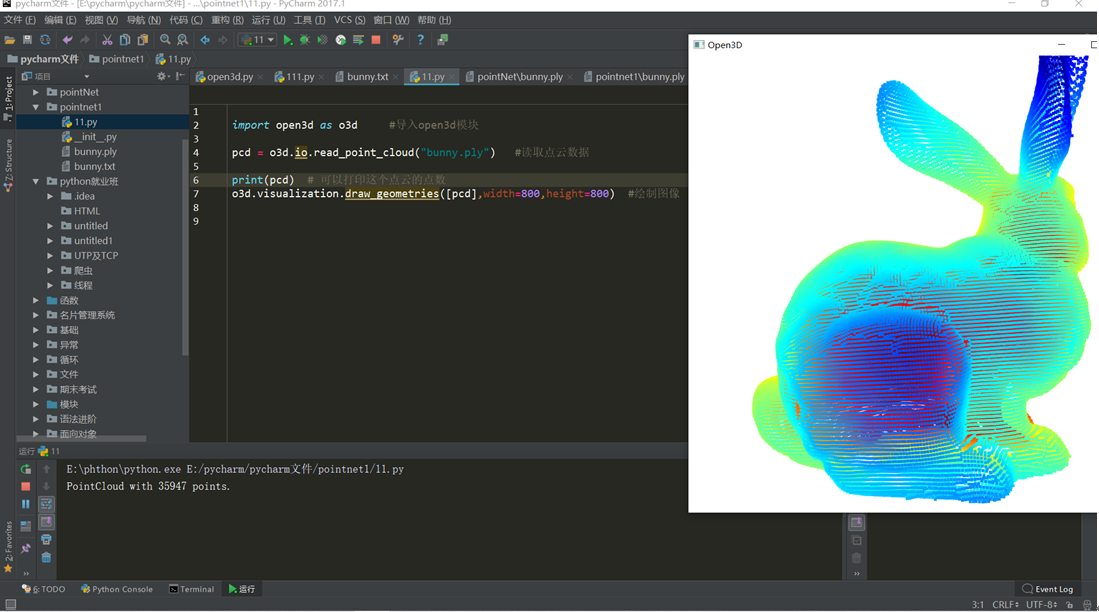
Task: Collapse the pointnet1 folder
Action: point(36,107)
